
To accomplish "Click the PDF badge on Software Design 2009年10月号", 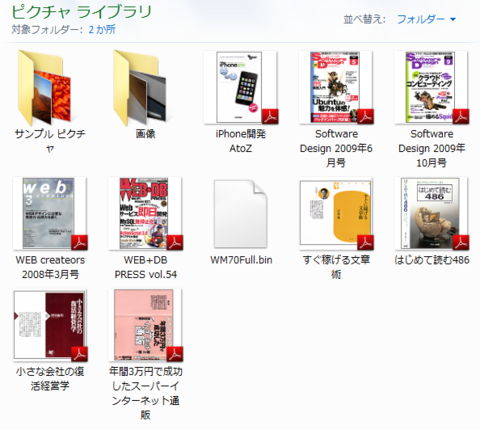I will click(460, 116).
